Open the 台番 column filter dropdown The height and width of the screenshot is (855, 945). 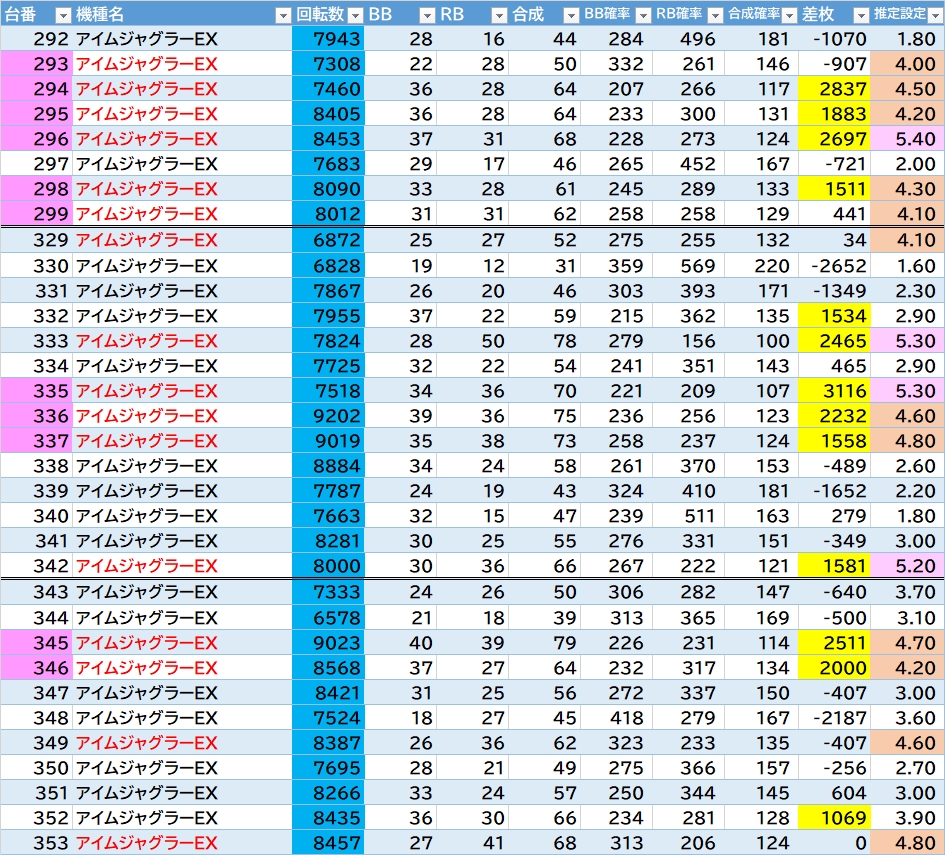point(63,16)
